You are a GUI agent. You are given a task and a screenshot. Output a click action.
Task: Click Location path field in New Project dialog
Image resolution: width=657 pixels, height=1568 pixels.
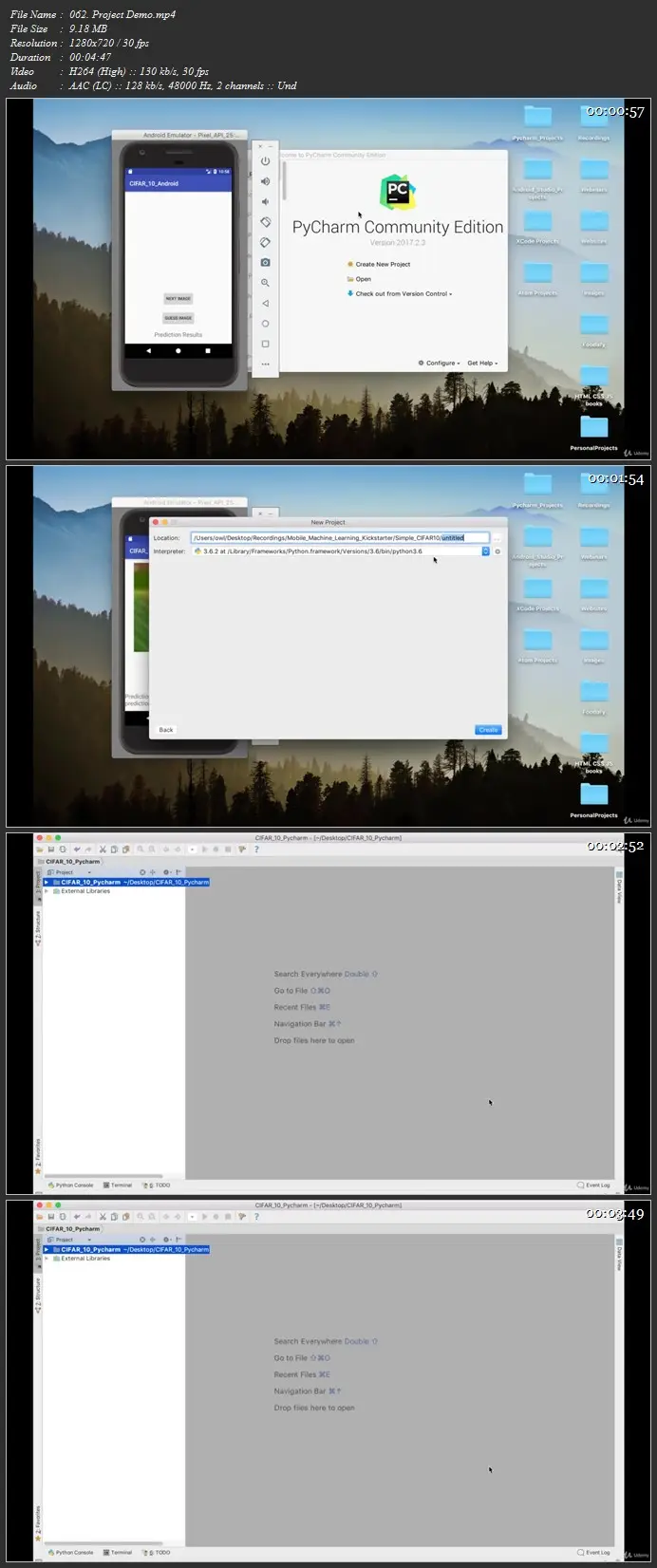340,537
